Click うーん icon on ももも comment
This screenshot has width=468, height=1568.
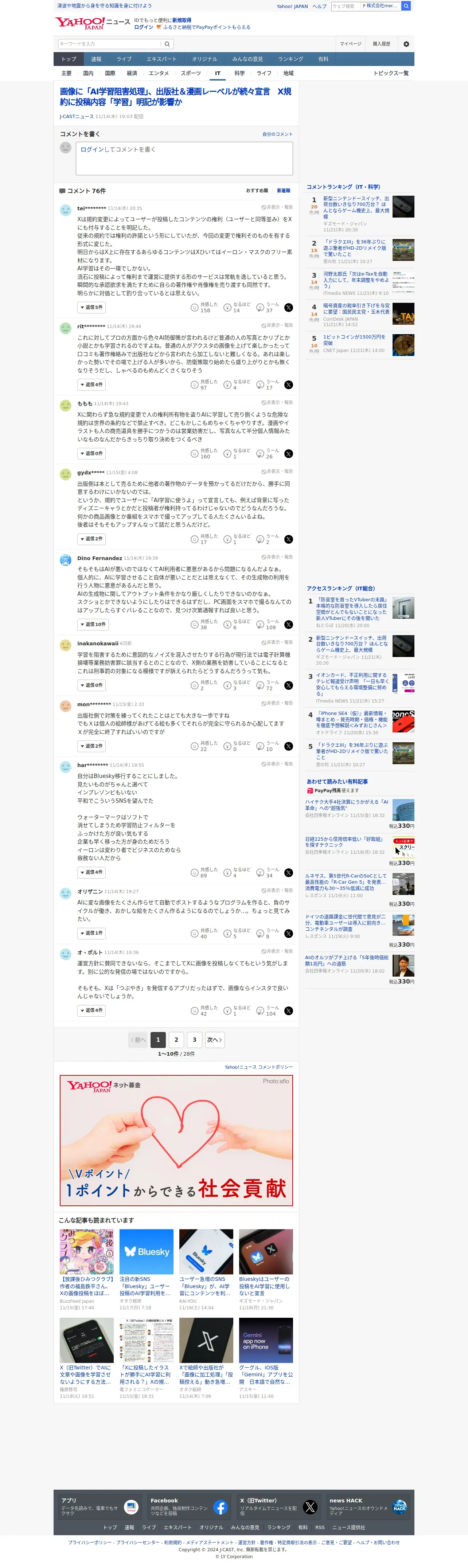point(261,453)
